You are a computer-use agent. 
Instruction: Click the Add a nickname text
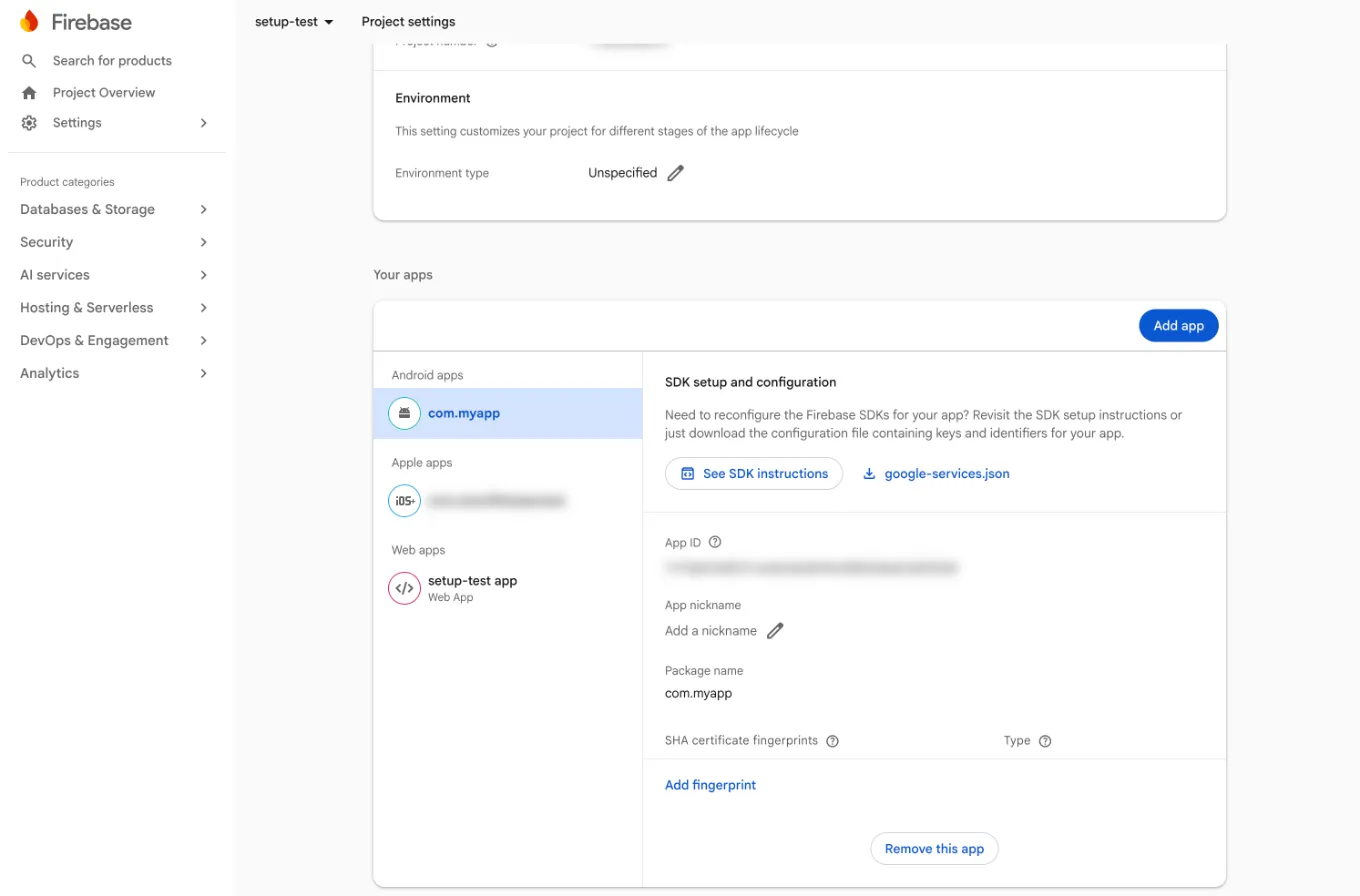click(711, 631)
